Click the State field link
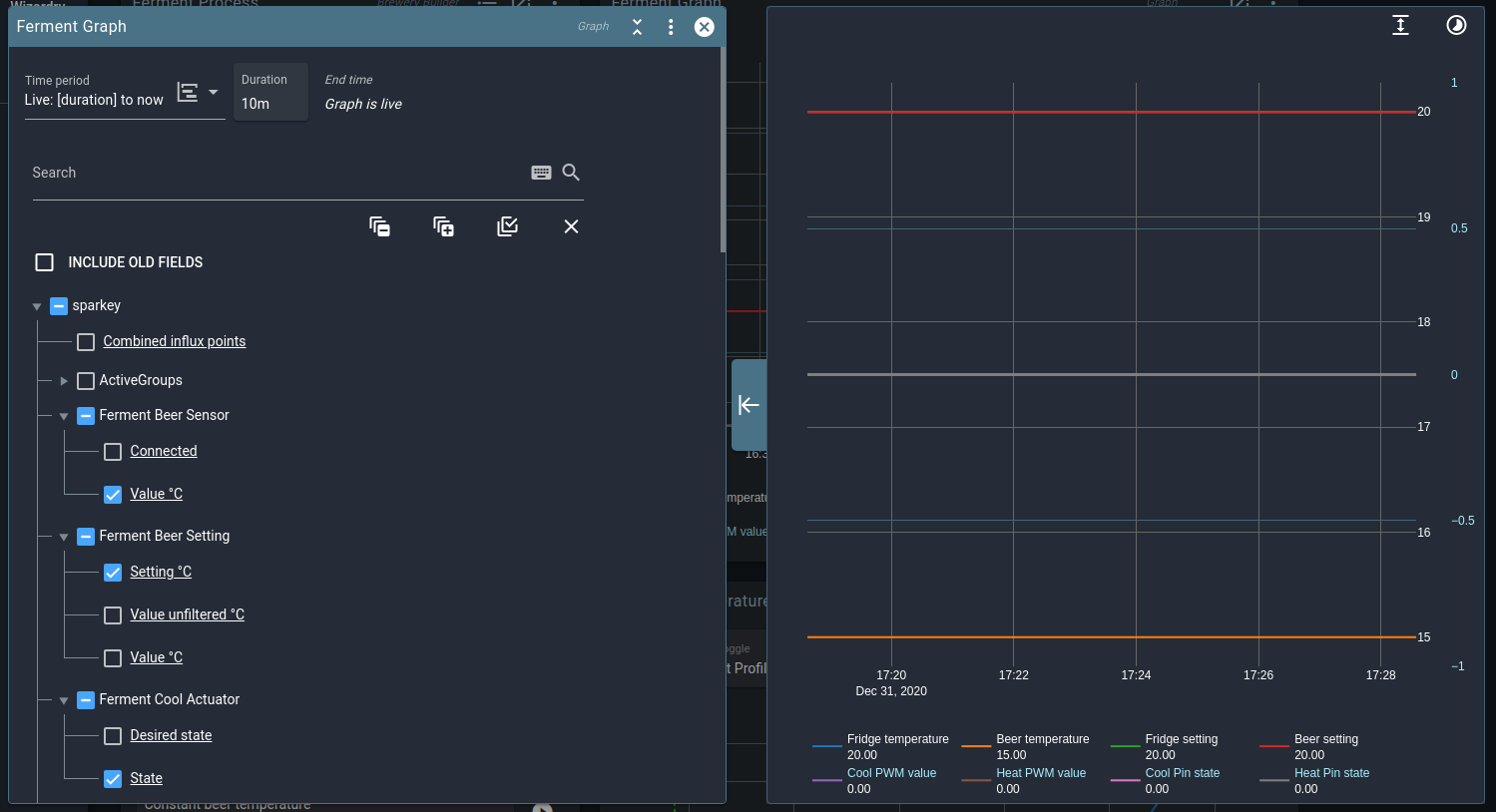Screen dimensions: 1496x812 146,778
